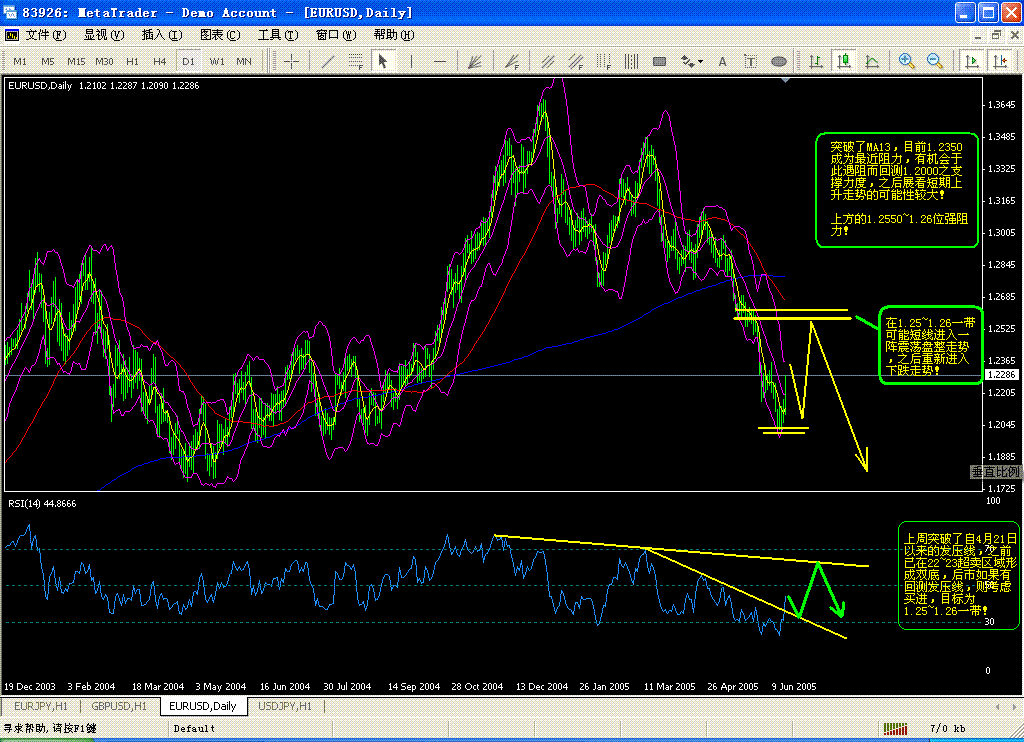Select the rectangle shape tool
Viewport: 1024px width, 742px height.
point(660,61)
